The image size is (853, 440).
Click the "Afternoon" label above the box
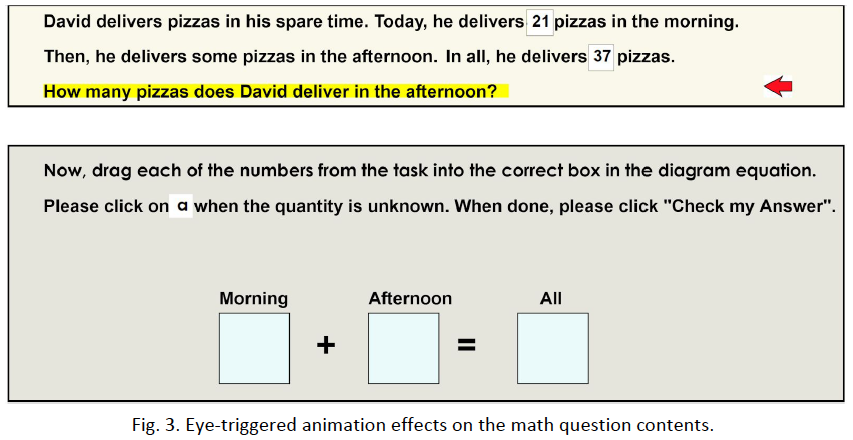[410, 298]
